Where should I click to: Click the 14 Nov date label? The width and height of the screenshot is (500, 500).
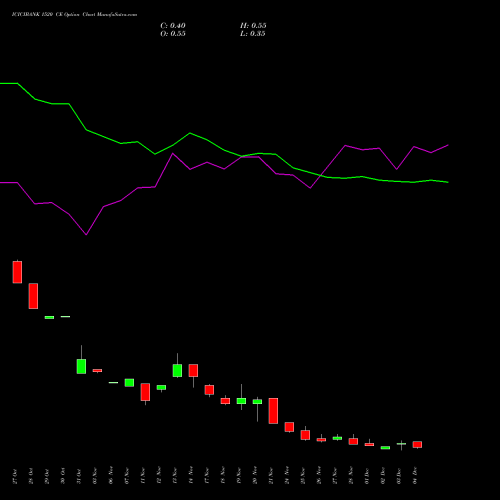191,476
